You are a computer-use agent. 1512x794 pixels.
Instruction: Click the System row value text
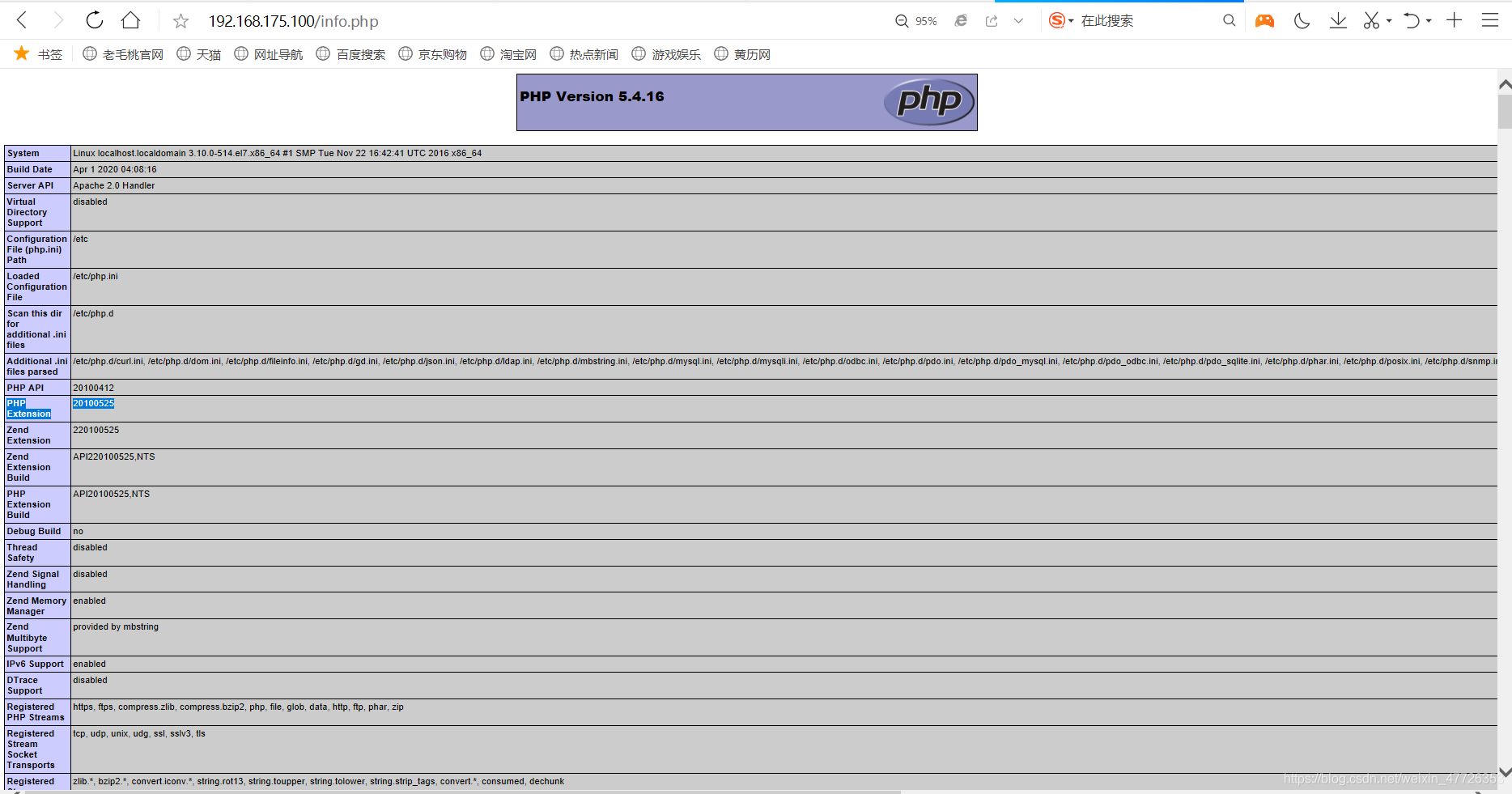click(277, 153)
